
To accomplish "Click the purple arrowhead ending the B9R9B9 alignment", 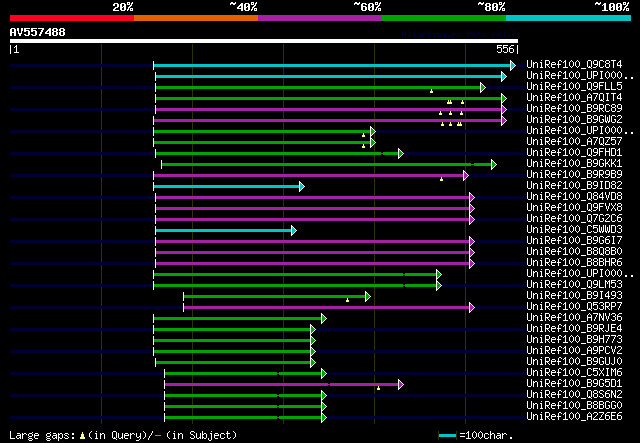I will point(466,176).
